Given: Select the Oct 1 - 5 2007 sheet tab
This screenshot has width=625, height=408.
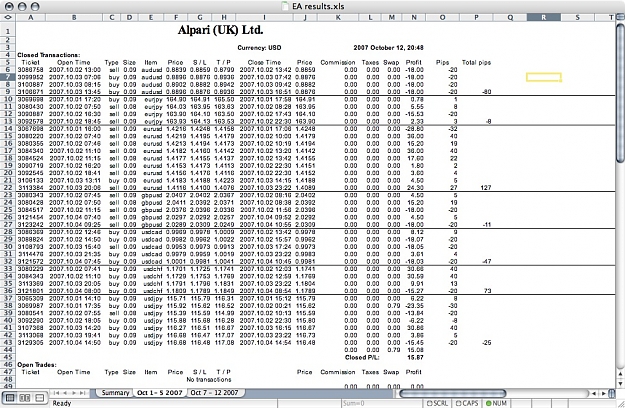Looking at the screenshot, I should (x=159, y=393).
